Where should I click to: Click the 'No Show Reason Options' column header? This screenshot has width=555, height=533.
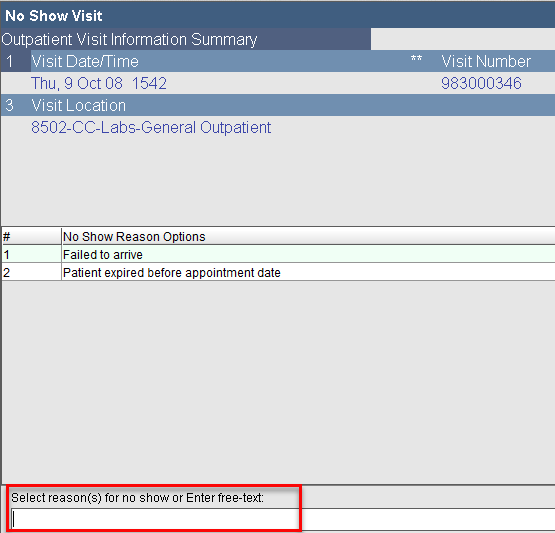[x=308, y=236]
